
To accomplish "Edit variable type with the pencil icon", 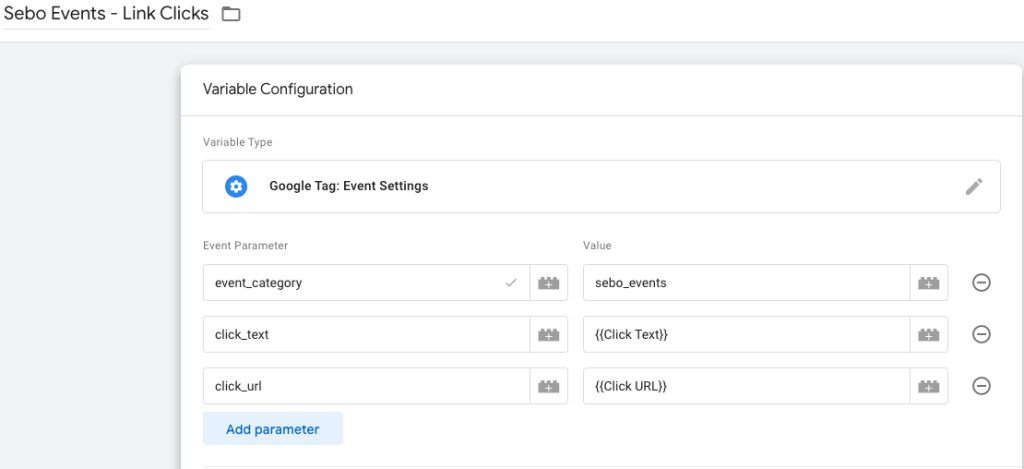I will coord(973,187).
